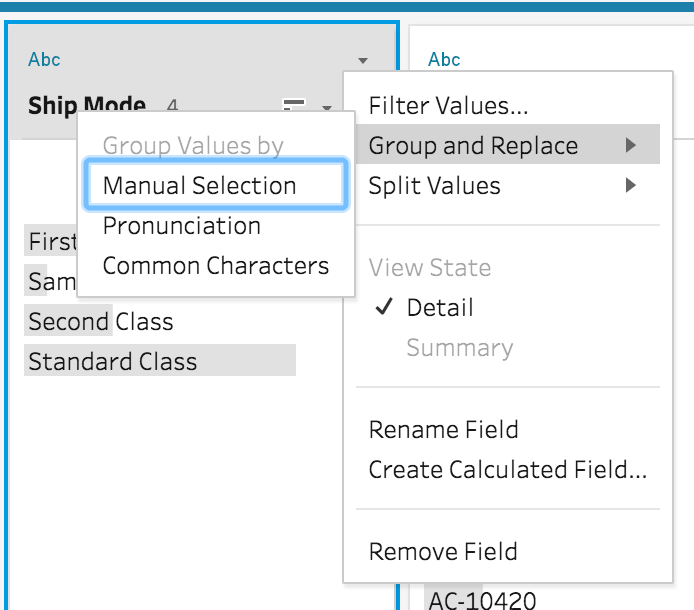The height and width of the screenshot is (610, 694).
Task: Click the Abc type icon on the adjacent field
Action: point(444,60)
